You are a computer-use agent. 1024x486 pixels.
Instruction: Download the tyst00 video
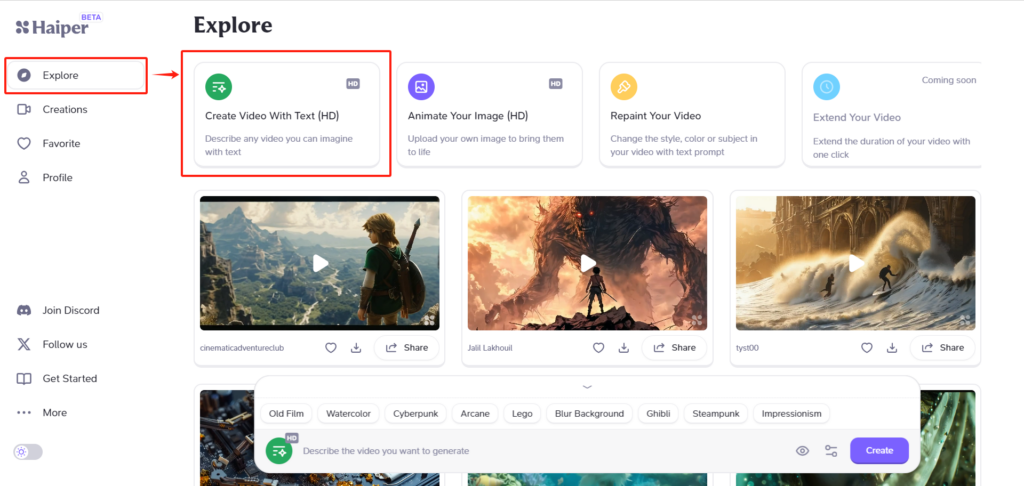891,348
